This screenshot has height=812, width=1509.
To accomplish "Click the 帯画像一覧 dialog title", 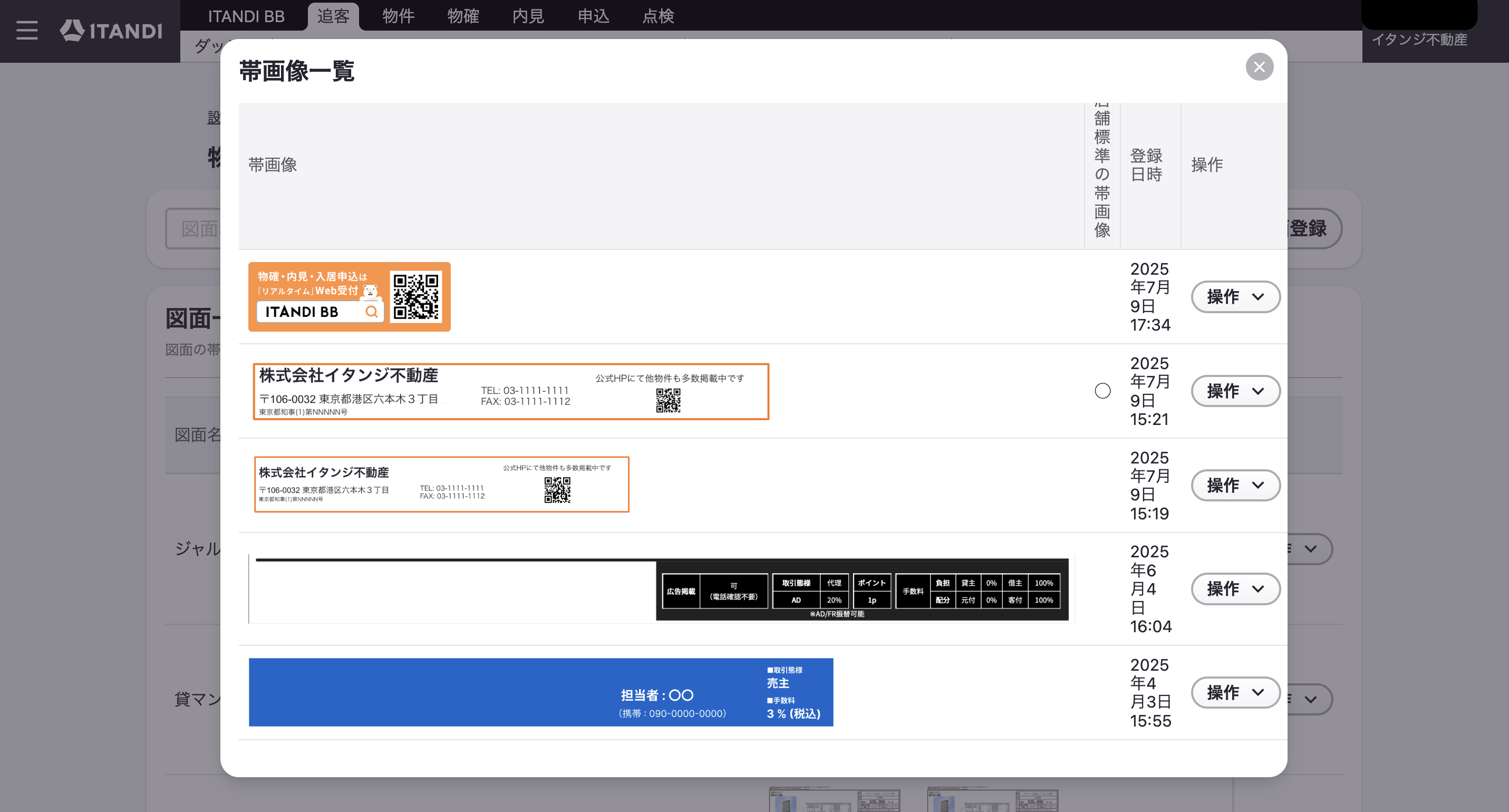I will (296, 71).
